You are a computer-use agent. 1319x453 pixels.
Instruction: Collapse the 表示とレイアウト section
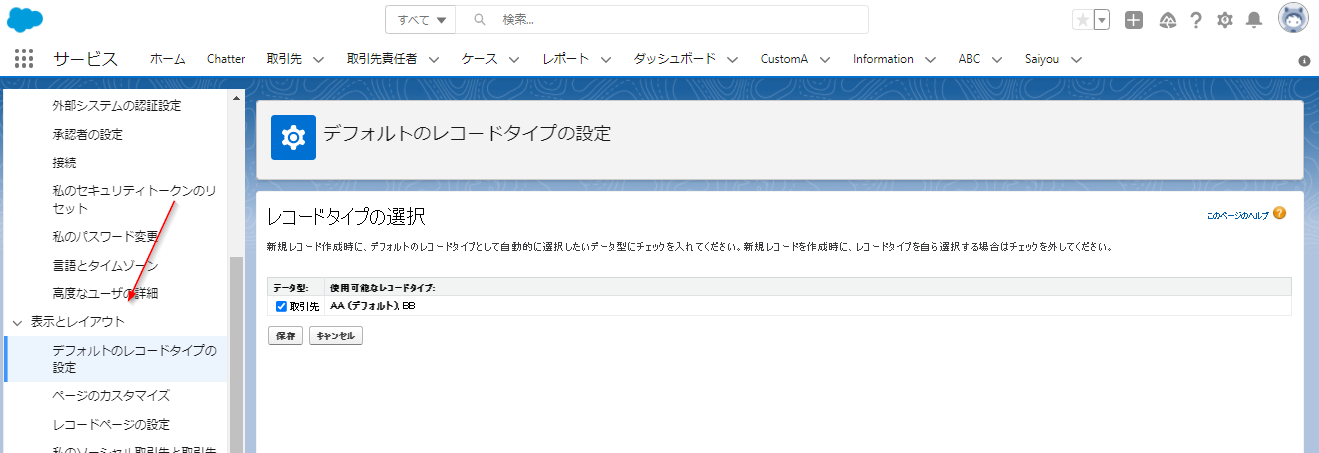click(x=18, y=323)
